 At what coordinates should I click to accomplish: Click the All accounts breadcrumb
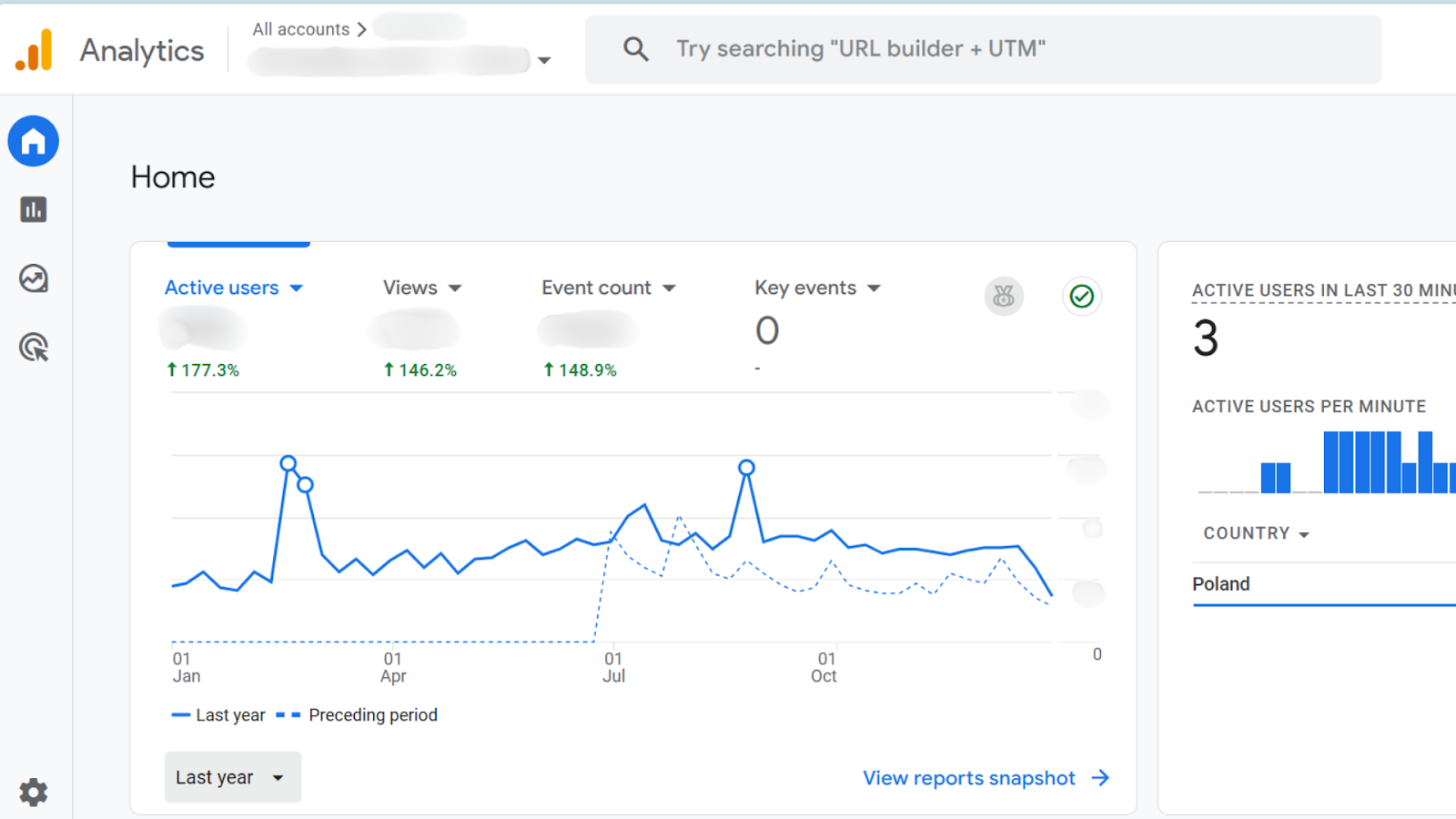300,28
